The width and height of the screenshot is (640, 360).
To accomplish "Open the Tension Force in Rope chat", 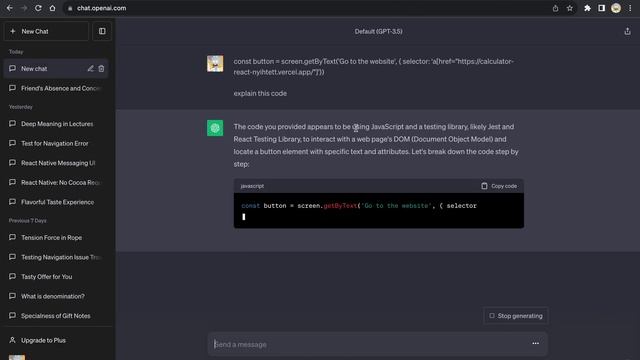I will click(x=56, y=238).
